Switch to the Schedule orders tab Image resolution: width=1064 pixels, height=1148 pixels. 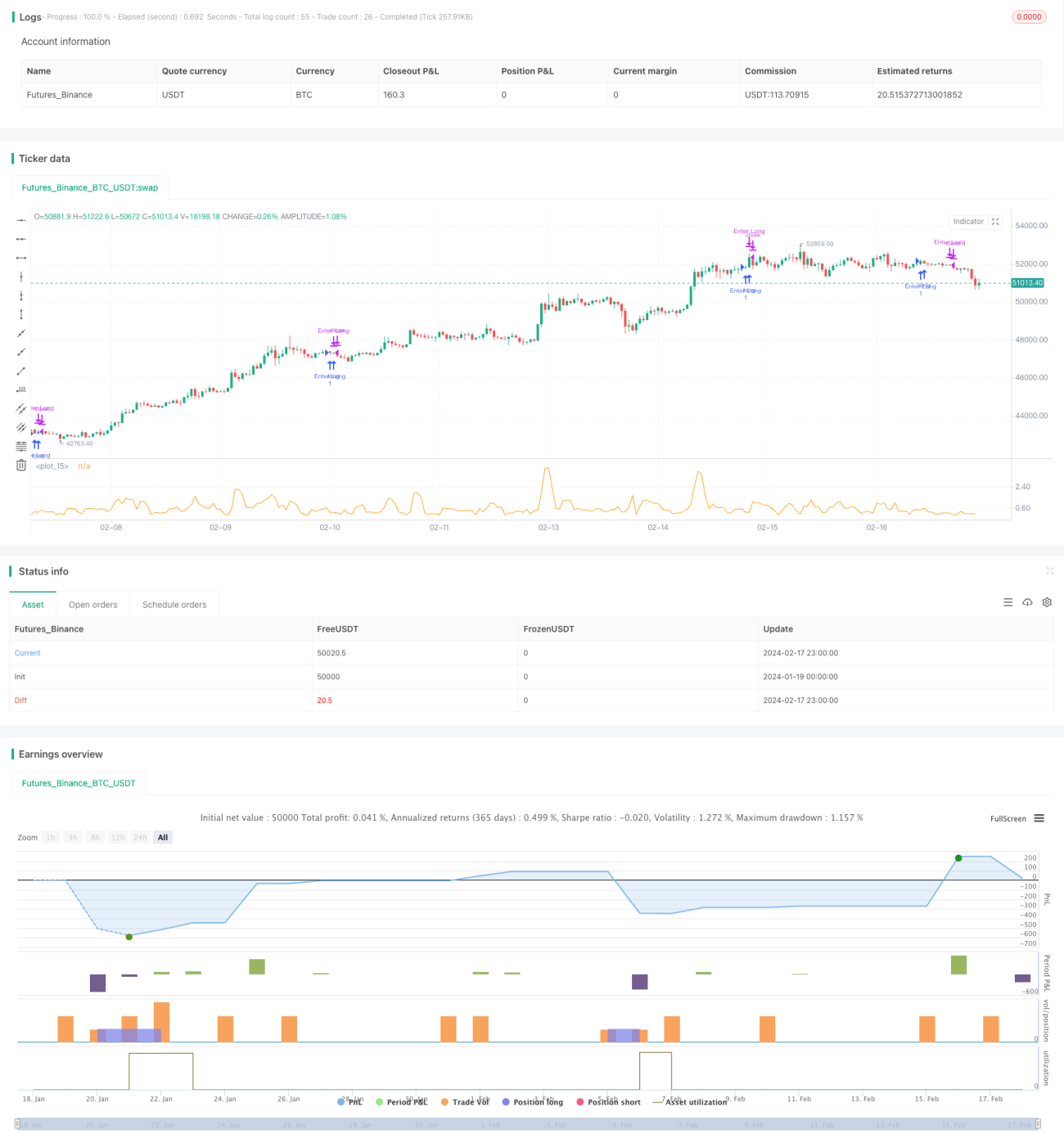[x=174, y=605]
